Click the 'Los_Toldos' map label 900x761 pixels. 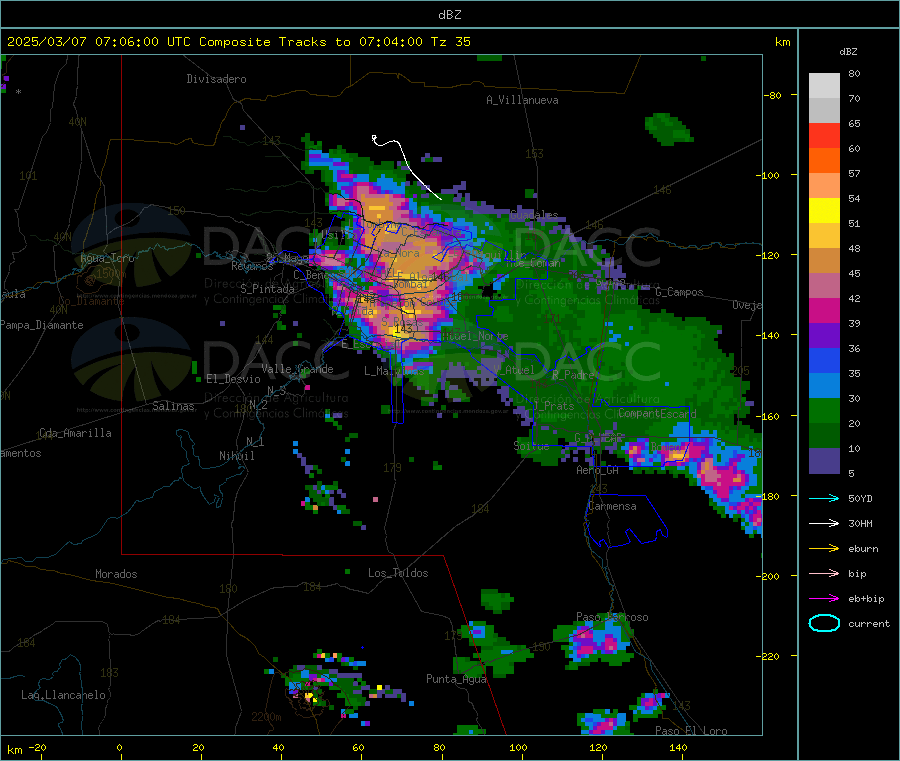398,573
